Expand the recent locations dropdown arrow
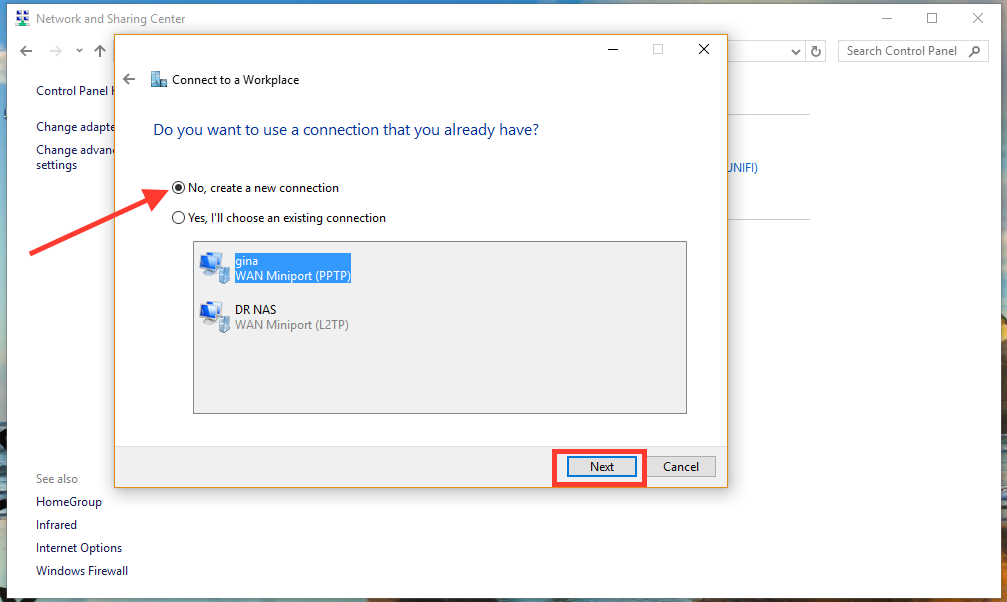The image size is (1007, 602). (79, 51)
